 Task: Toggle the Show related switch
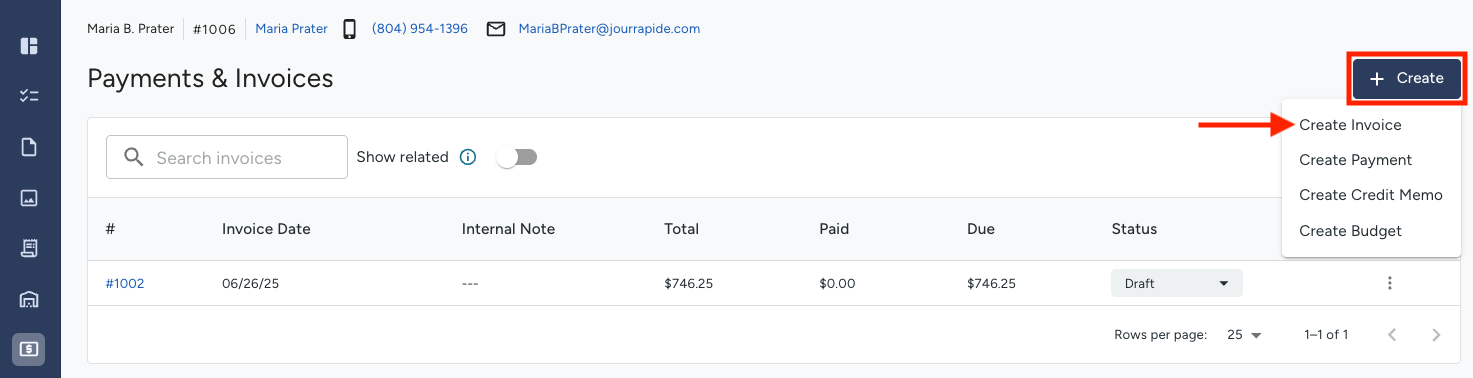[518, 157]
